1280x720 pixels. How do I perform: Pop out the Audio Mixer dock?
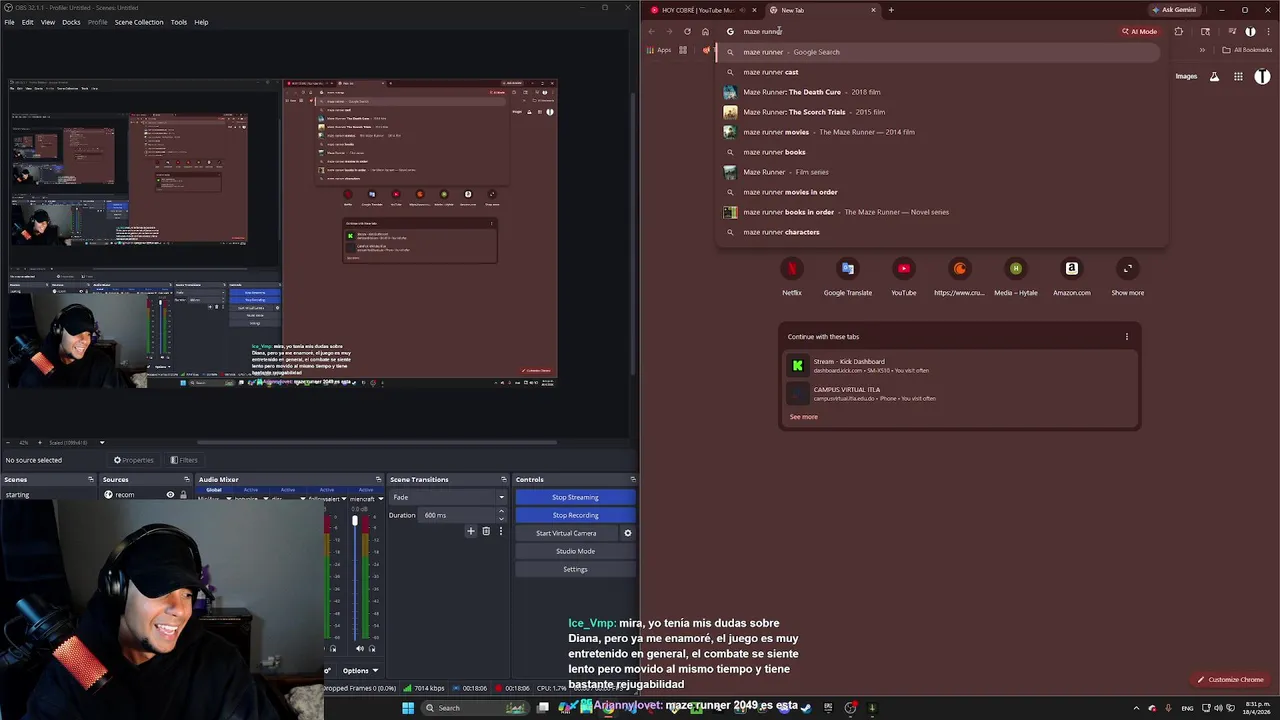379,479
